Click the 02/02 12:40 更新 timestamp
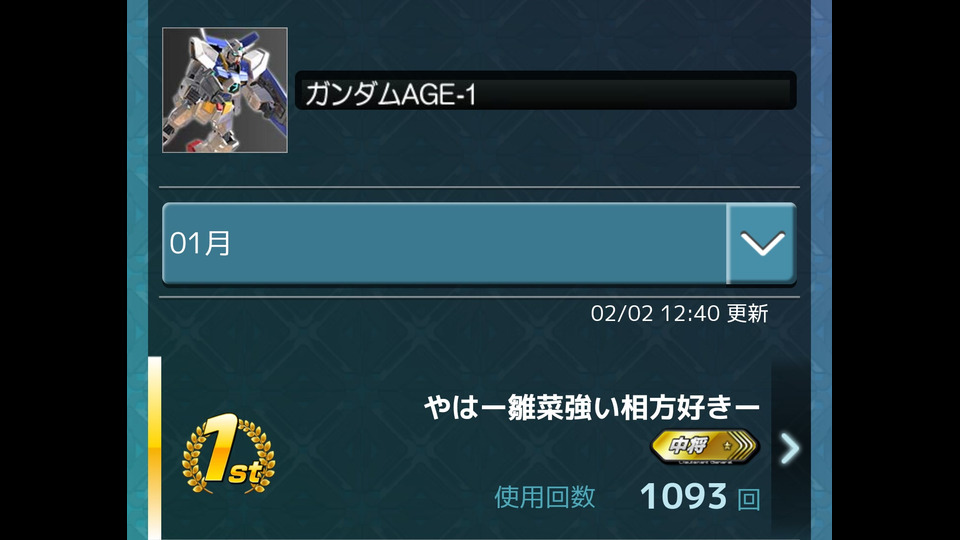 (679, 313)
